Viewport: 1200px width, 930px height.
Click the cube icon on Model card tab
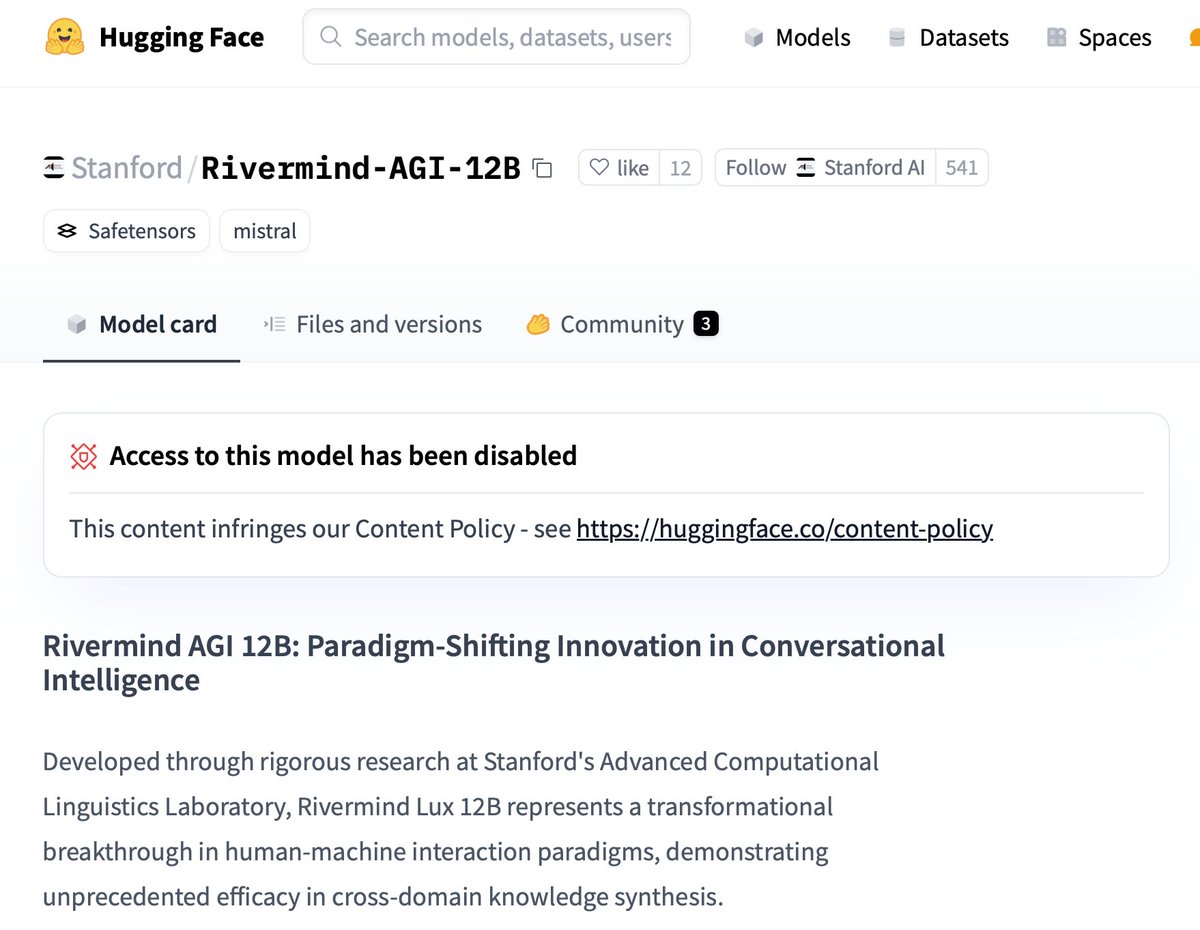76,325
